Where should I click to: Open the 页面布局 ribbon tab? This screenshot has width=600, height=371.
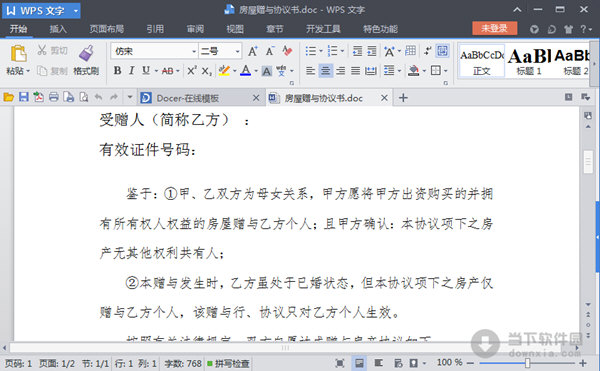107,29
